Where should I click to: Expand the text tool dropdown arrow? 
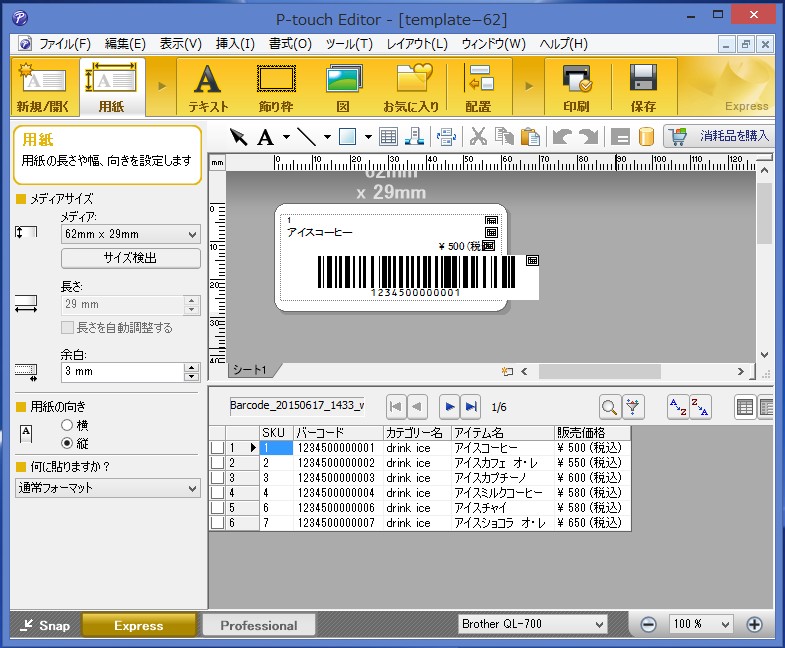286,136
